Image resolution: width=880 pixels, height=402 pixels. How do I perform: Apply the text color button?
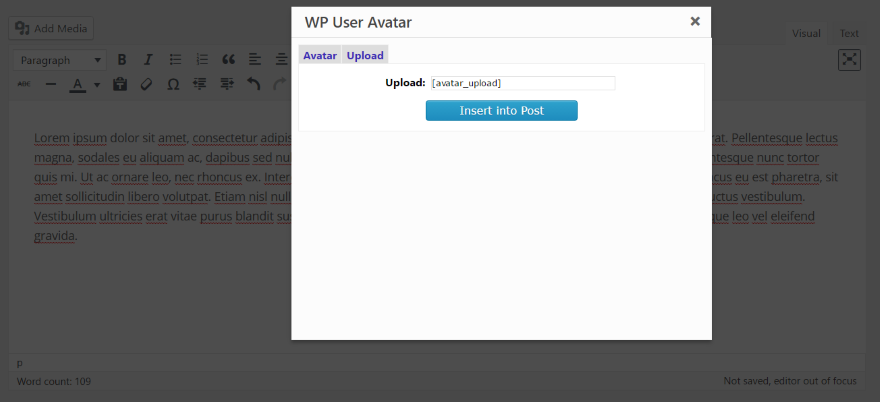click(77, 84)
